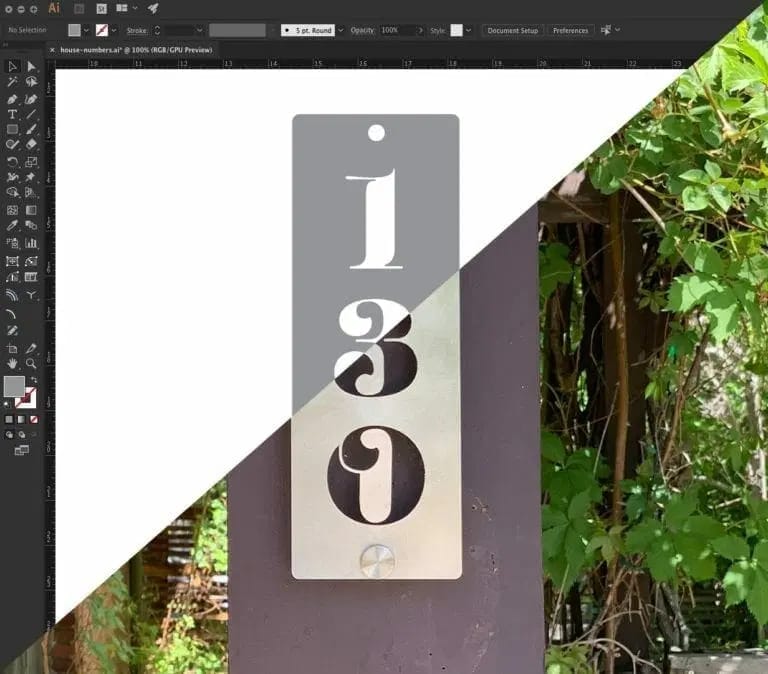Expand the 5 pt. Round brush dropdown

[x=341, y=30]
